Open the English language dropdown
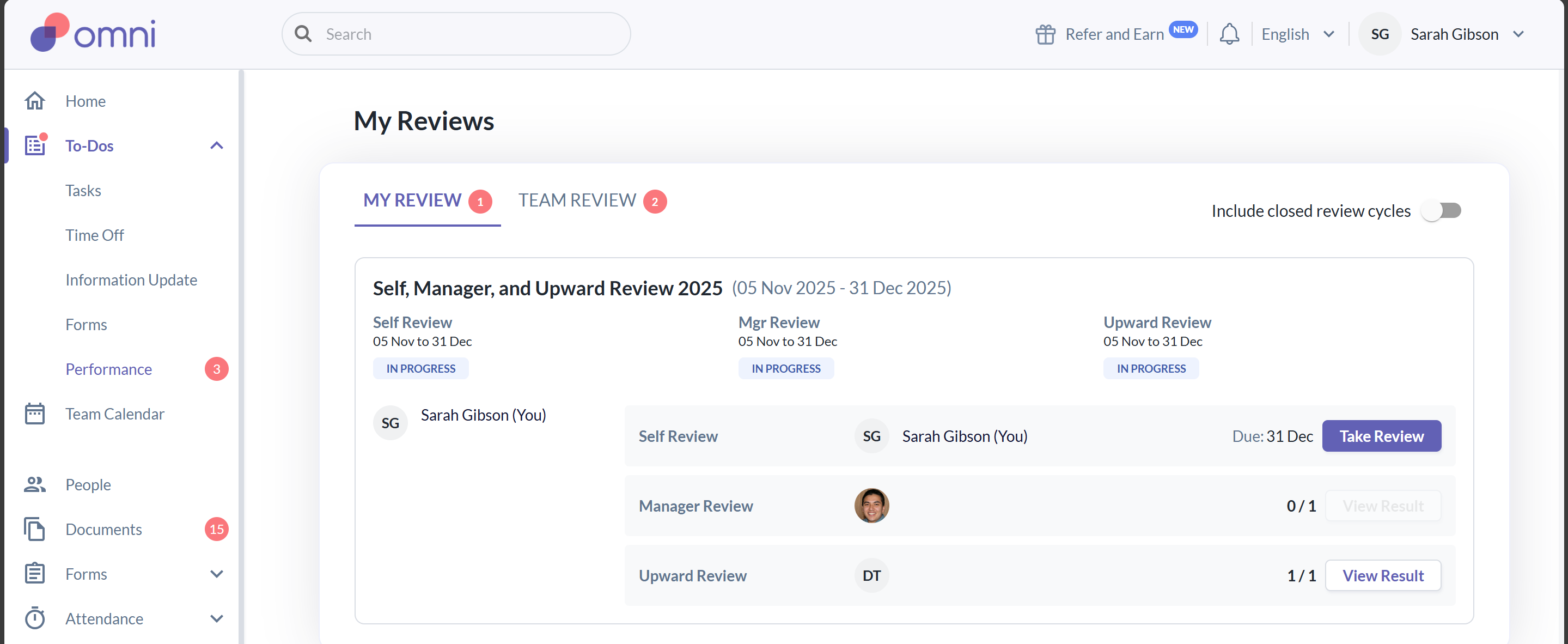 tap(1297, 34)
